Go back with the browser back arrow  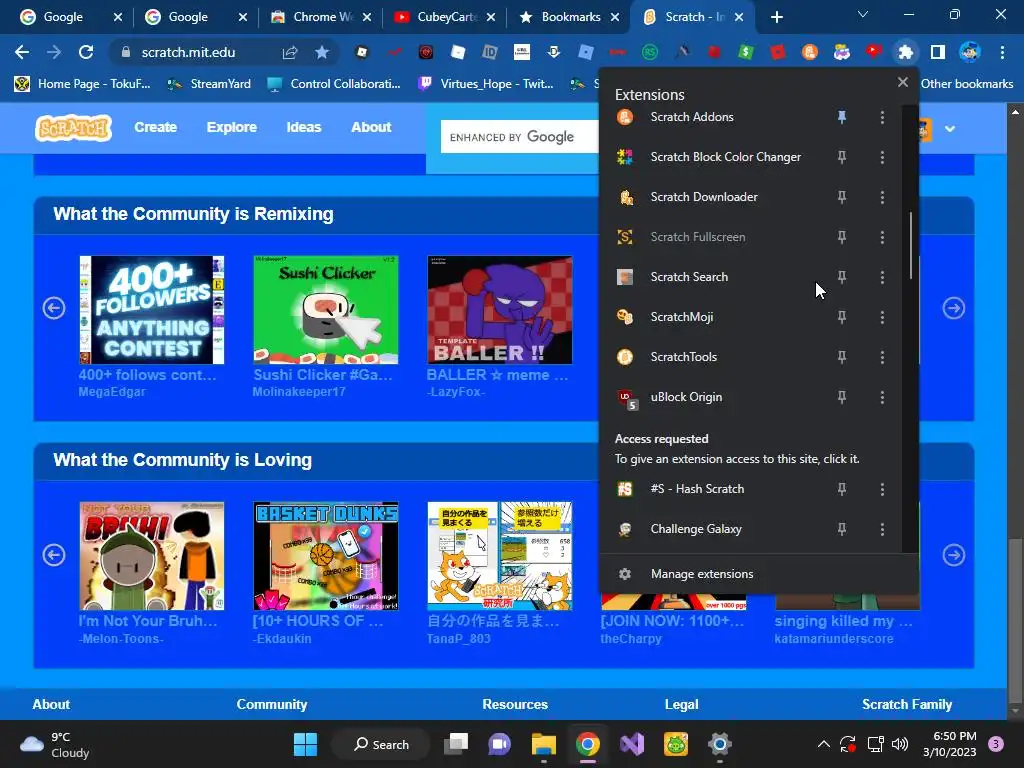[x=22, y=52]
